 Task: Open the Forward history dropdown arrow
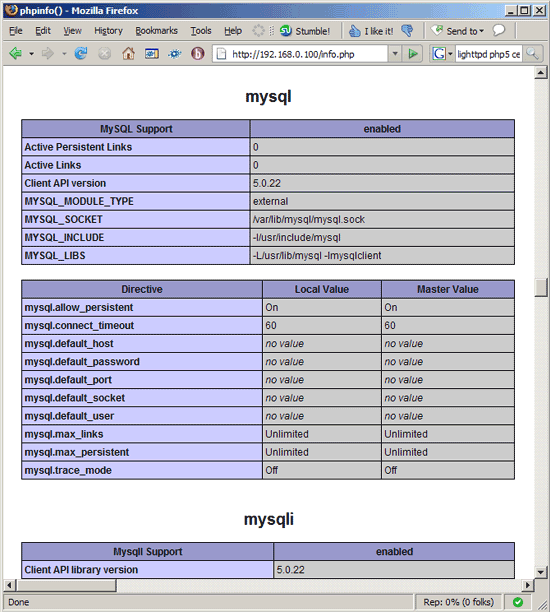pyautogui.click(x=64, y=54)
